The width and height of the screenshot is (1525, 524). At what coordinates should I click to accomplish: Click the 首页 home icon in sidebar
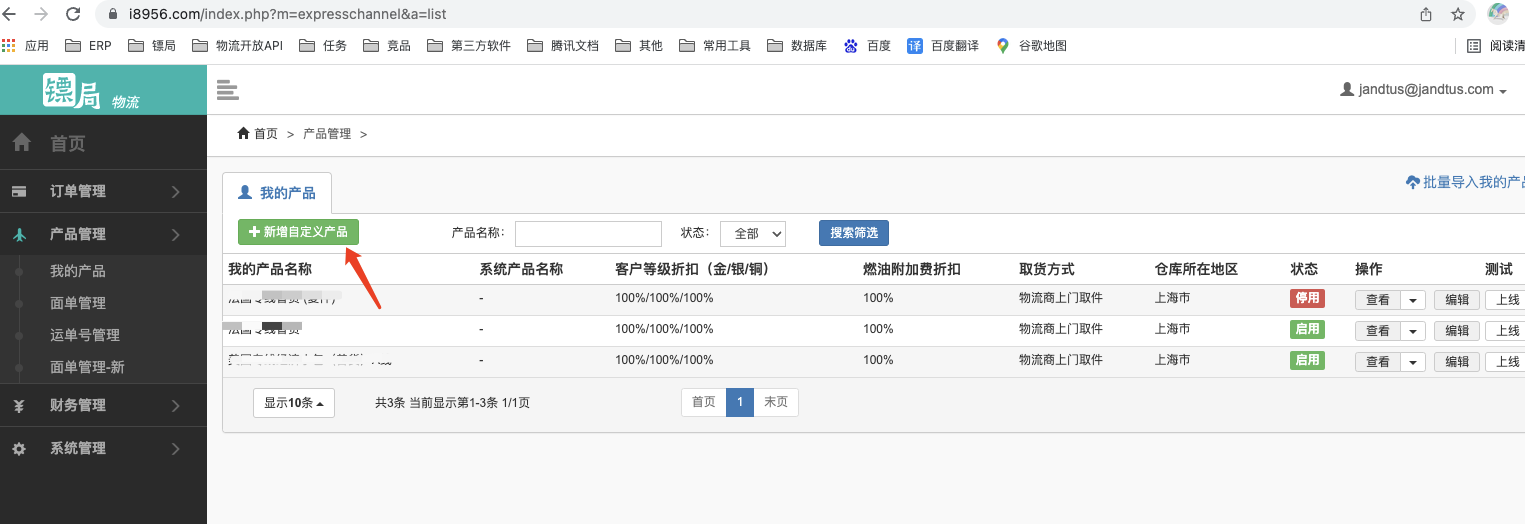coord(21,143)
